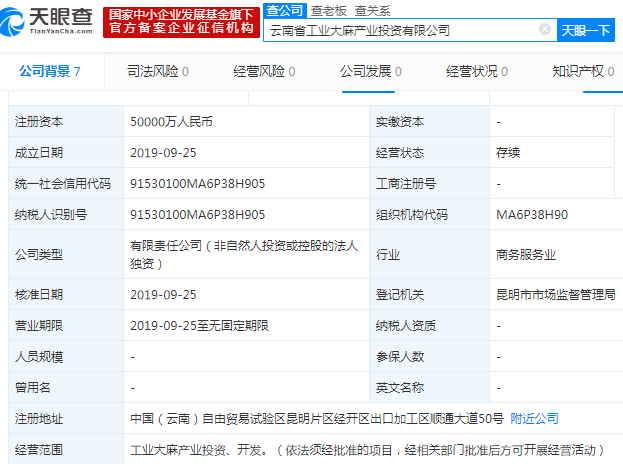The image size is (623, 464).
Task: Click the 附近公司 link
Action: (x=534, y=418)
